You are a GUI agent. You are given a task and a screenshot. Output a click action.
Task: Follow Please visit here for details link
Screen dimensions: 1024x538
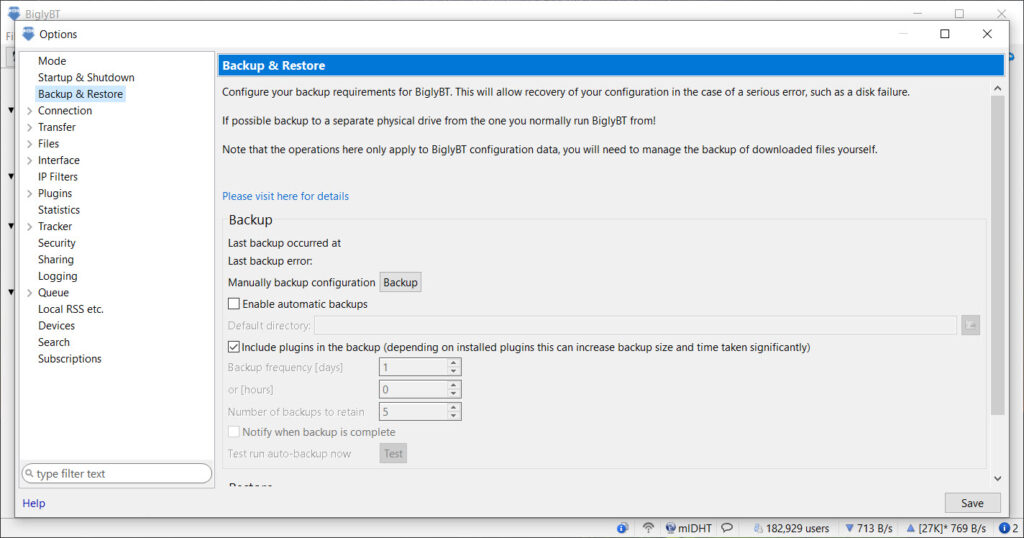coord(285,196)
